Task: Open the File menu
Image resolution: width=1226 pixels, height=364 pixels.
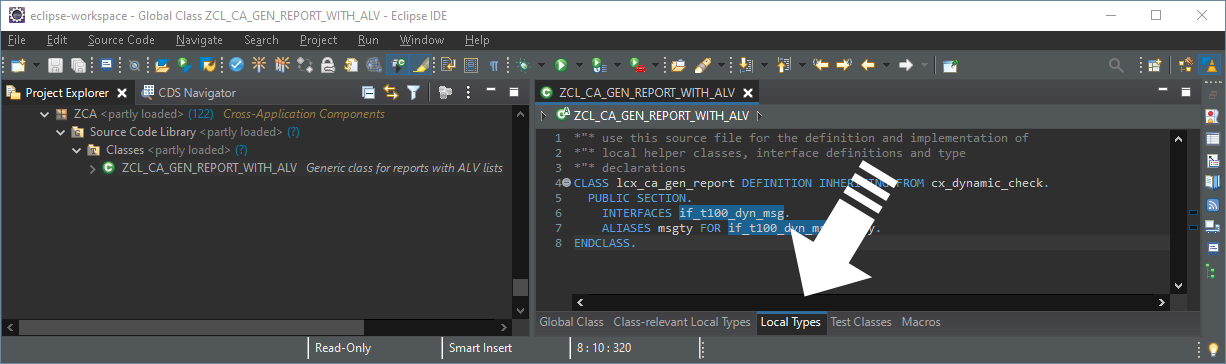Action: [17, 40]
